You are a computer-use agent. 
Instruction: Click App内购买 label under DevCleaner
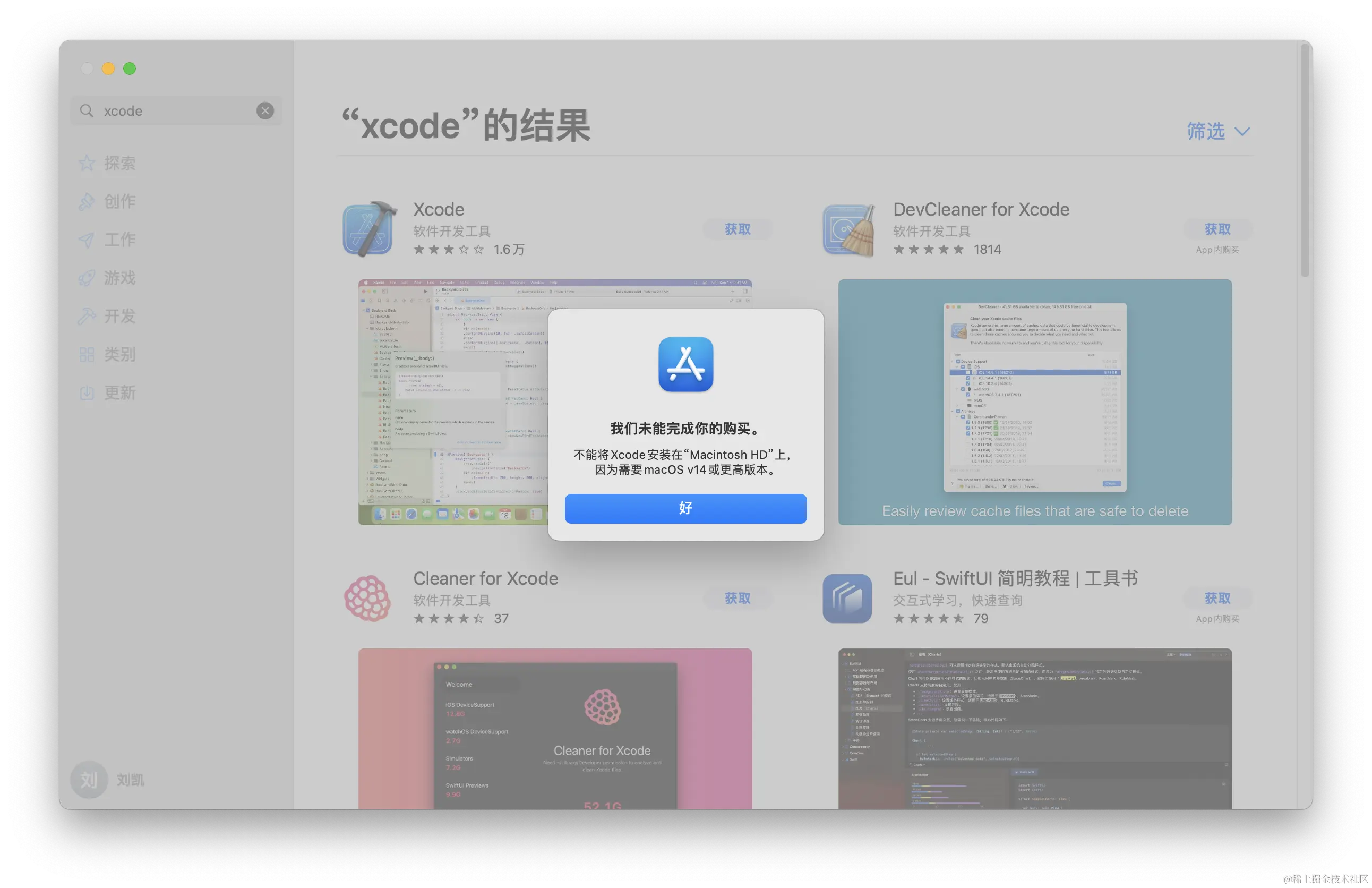point(1217,250)
